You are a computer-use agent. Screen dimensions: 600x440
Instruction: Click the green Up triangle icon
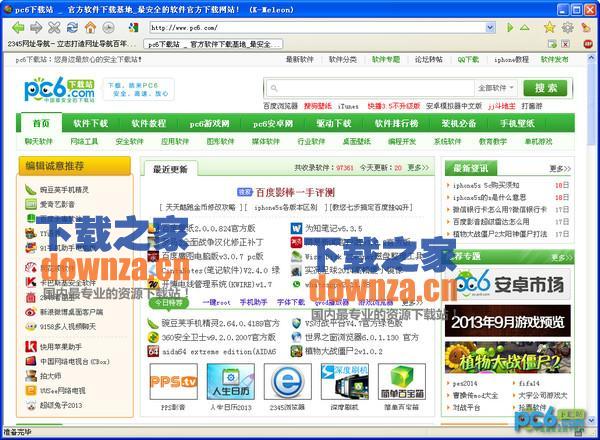[x=525, y=28]
